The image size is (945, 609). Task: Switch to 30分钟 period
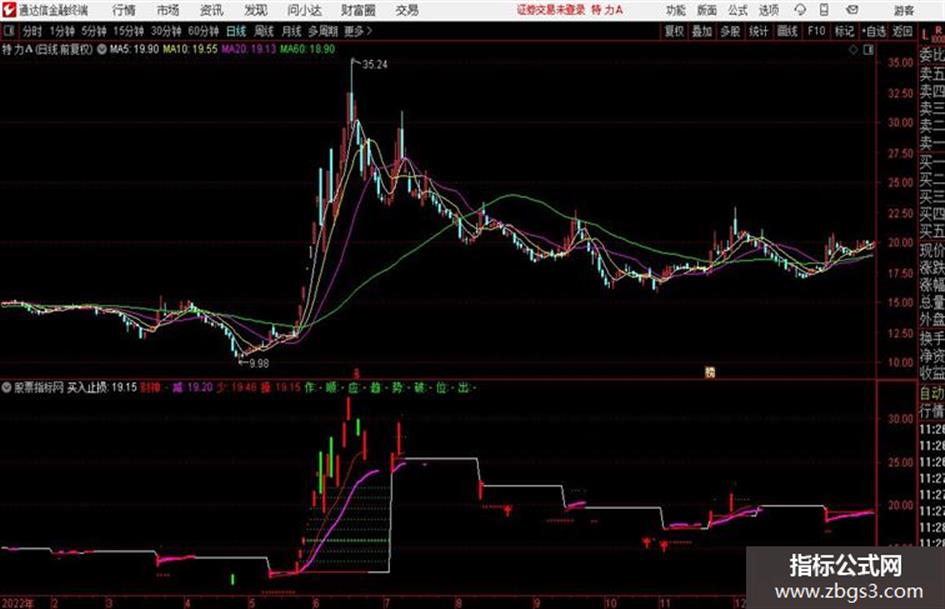pos(166,31)
